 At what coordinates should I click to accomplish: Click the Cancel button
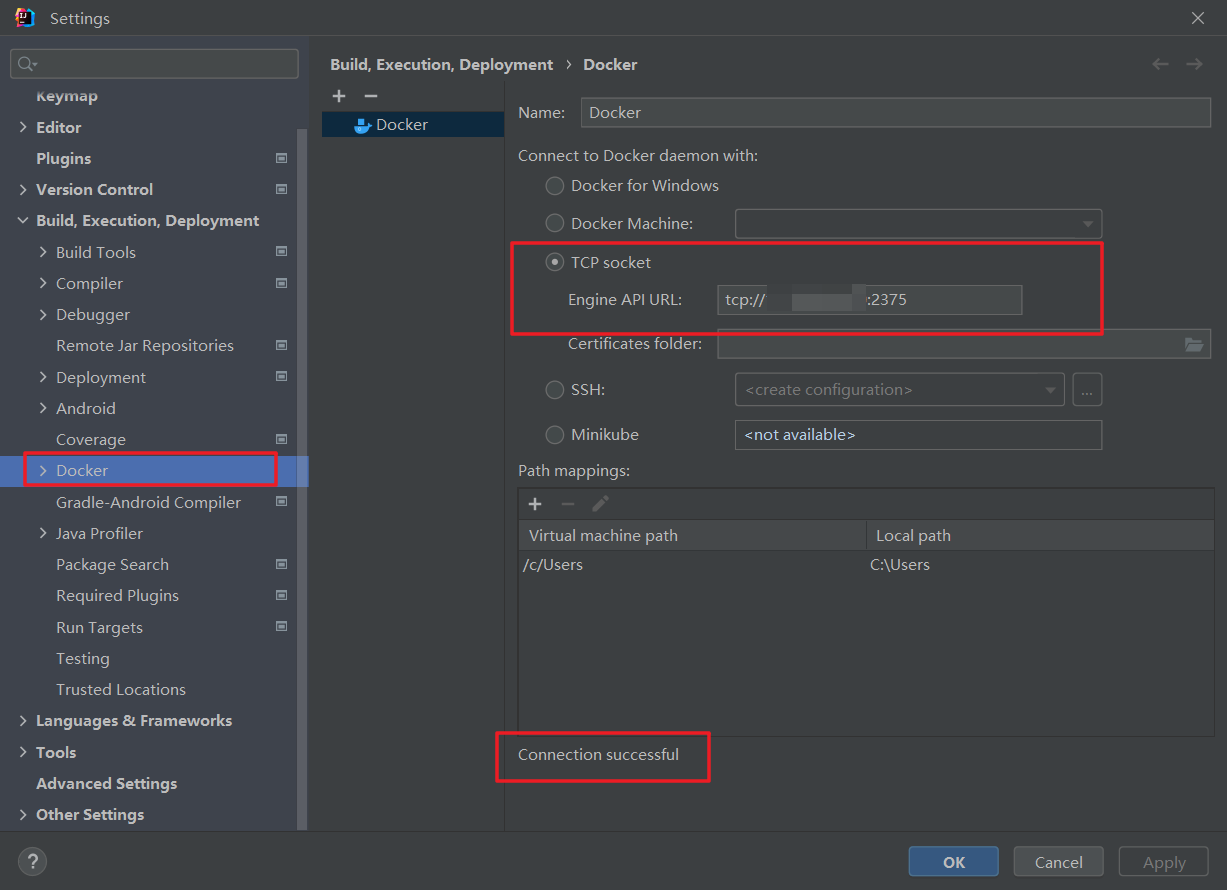[x=1058, y=862]
